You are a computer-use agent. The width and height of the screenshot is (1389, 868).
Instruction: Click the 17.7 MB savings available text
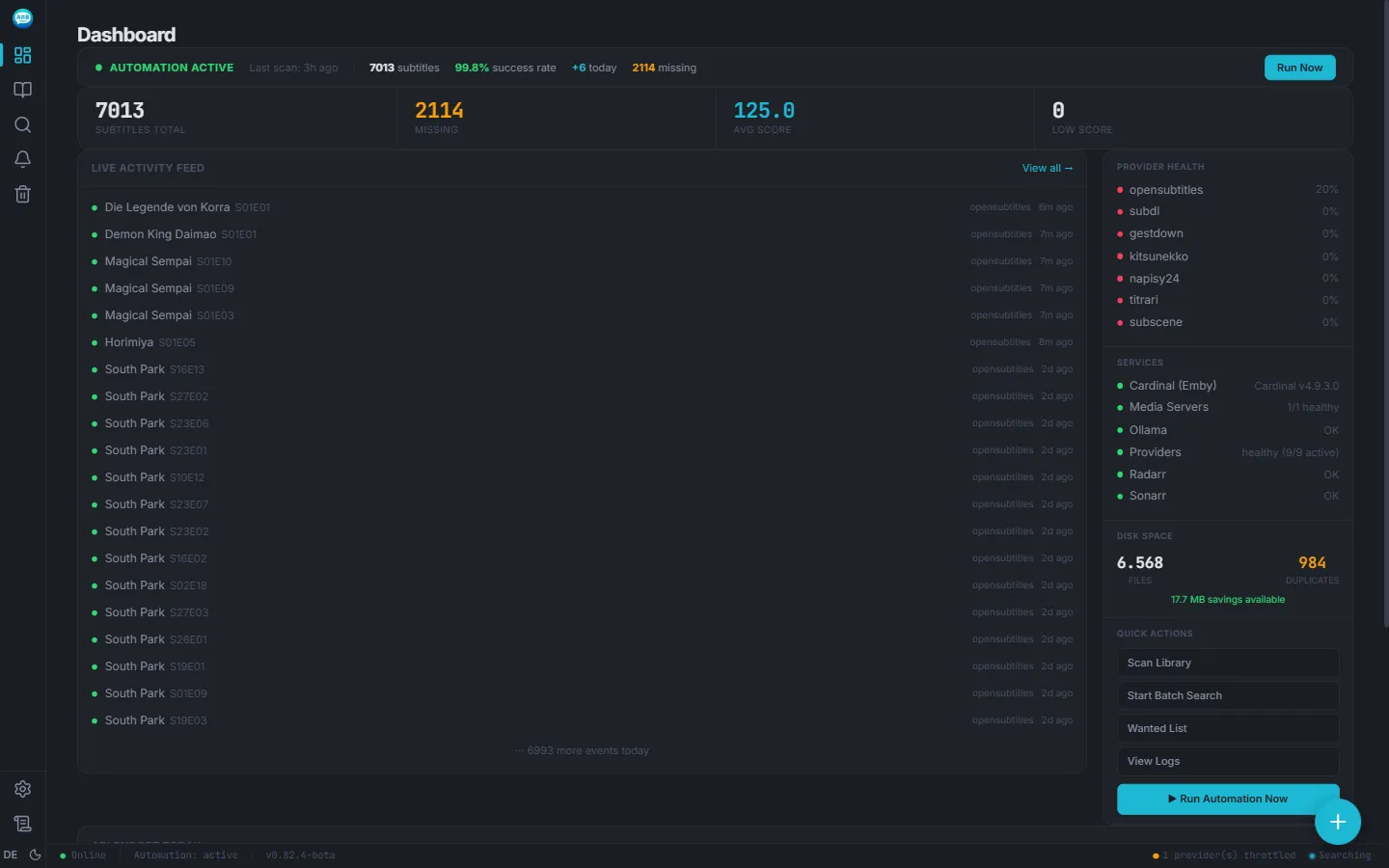point(1228,600)
